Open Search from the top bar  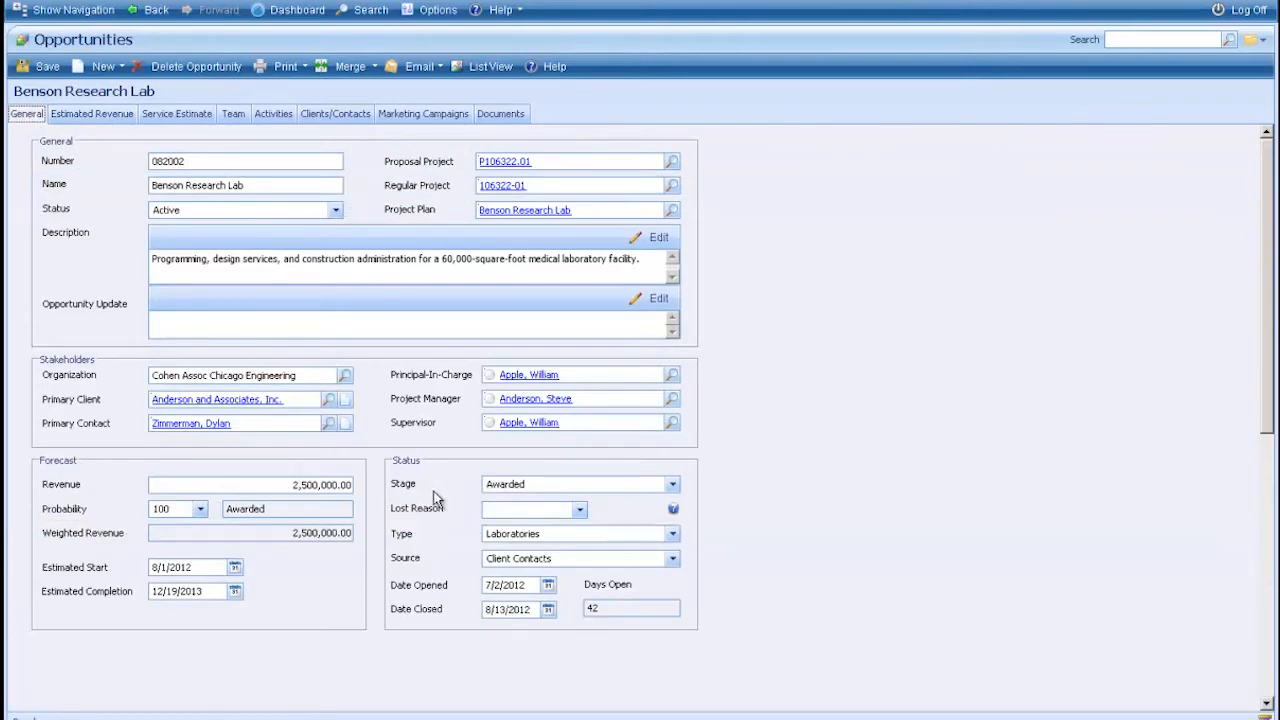pos(362,10)
